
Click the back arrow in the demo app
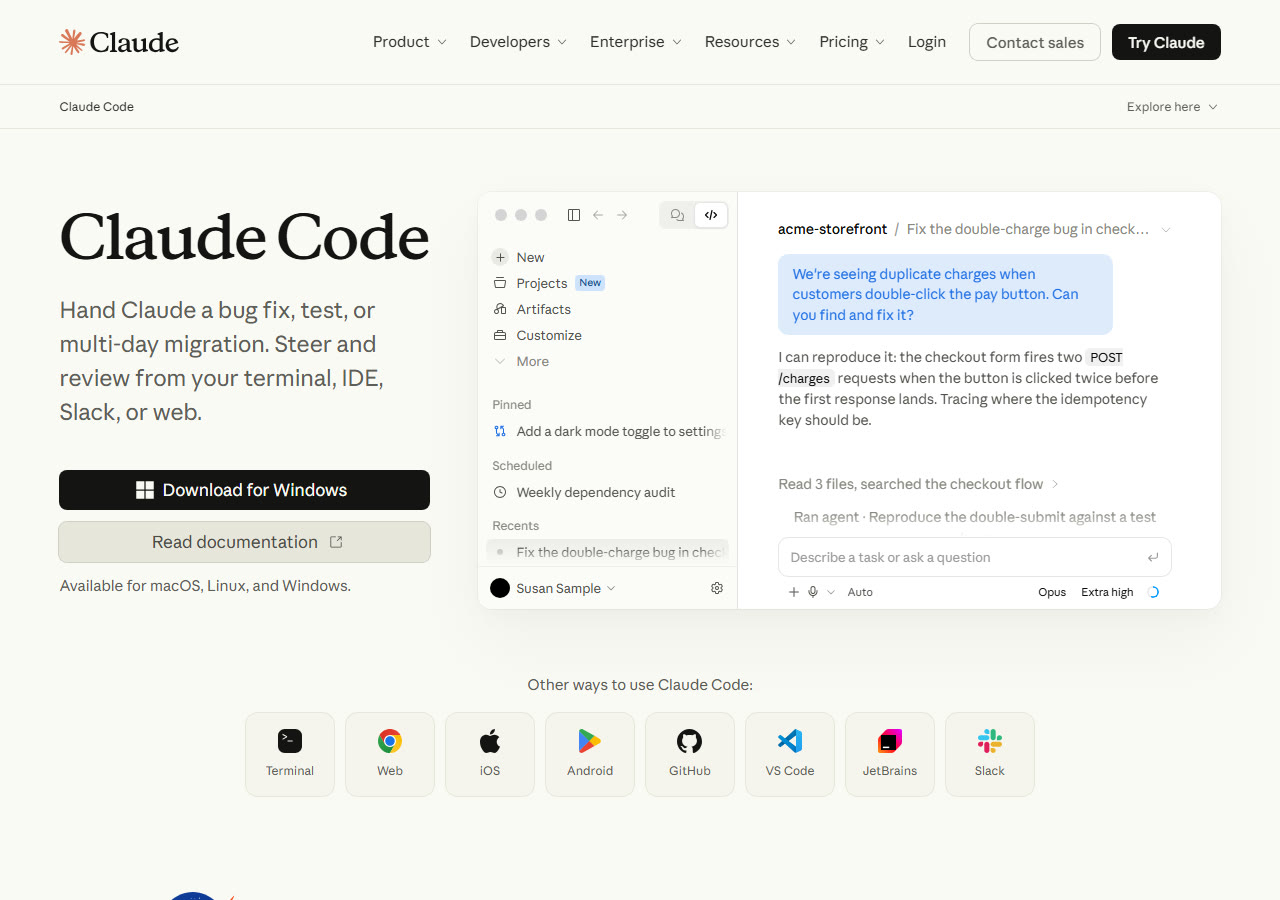pos(598,215)
